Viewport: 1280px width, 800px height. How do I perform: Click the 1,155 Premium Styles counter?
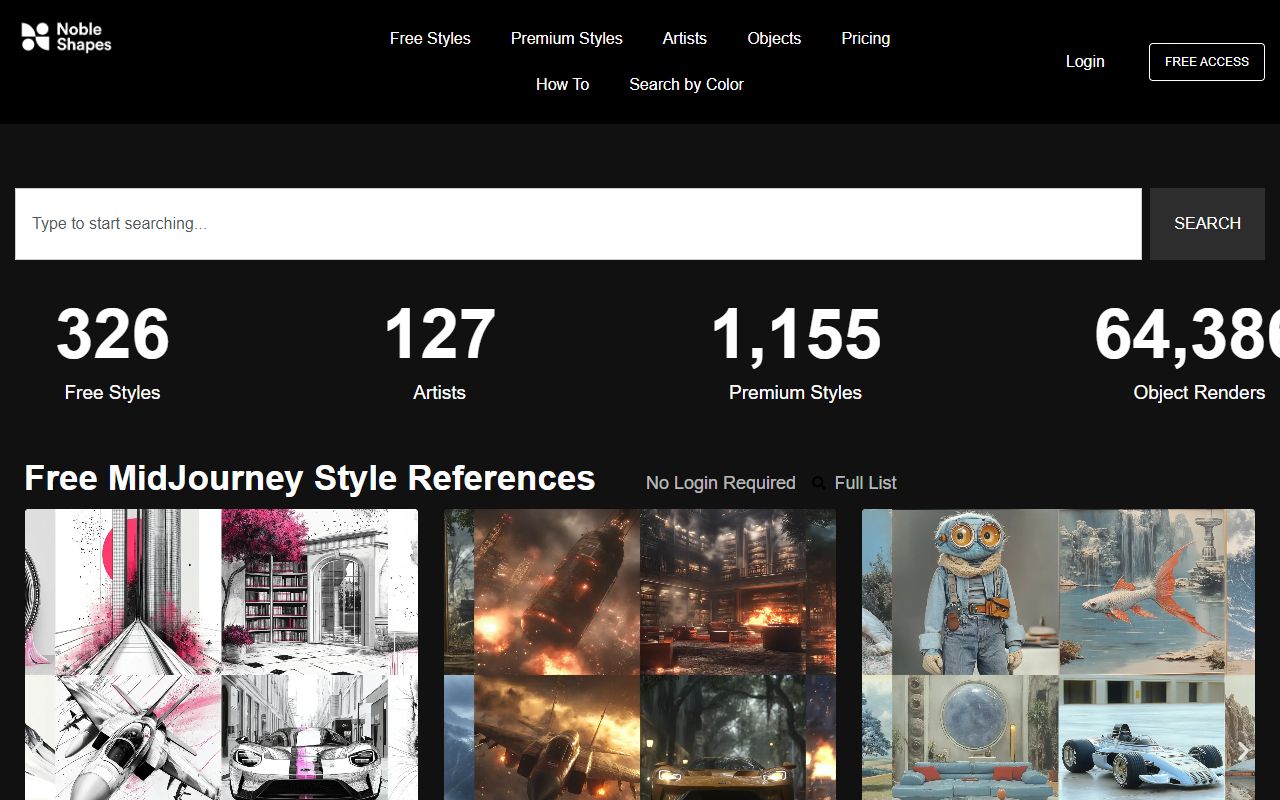tap(795, 352)
